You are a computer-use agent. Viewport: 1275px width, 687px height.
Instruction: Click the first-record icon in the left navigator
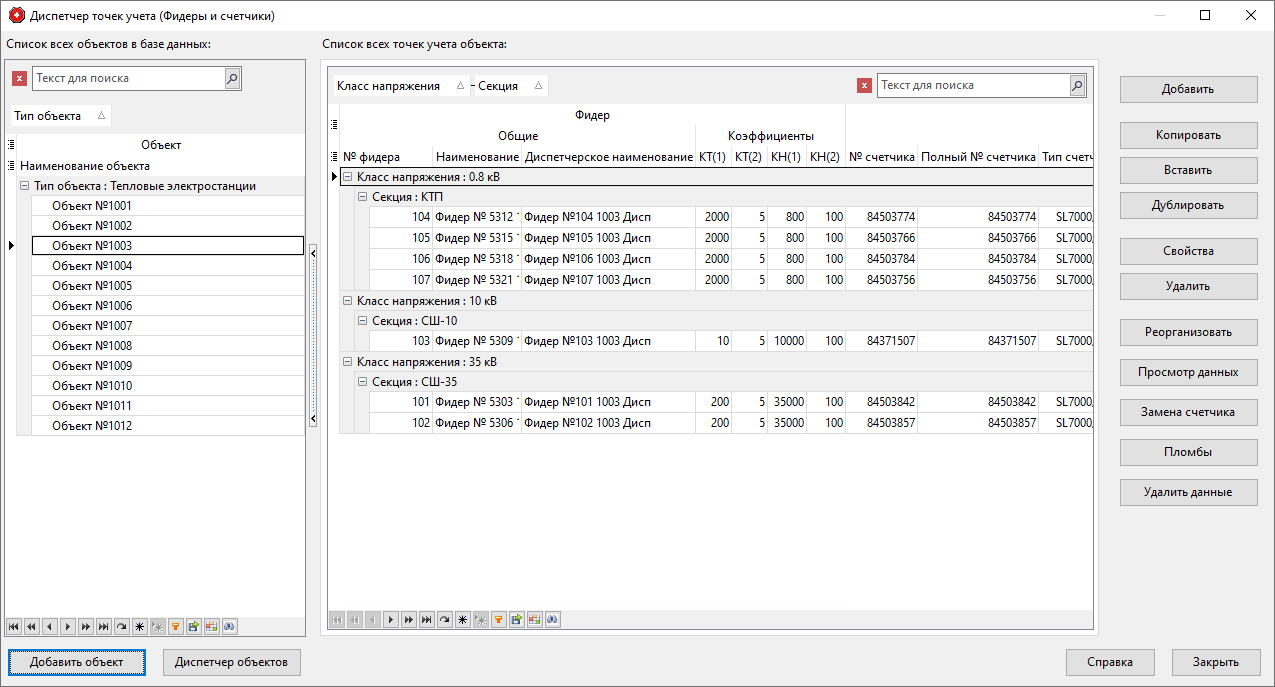pyautogui.click(x=13, y=626)
